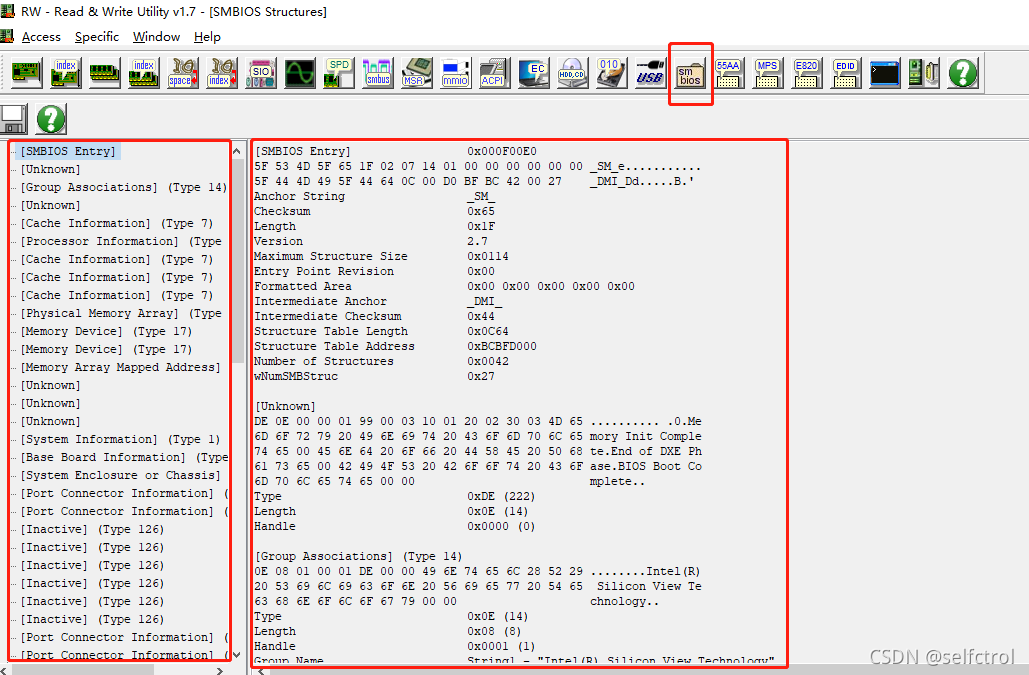Open the Help menu
This screenshot has width=1029, height=675.
207,37
